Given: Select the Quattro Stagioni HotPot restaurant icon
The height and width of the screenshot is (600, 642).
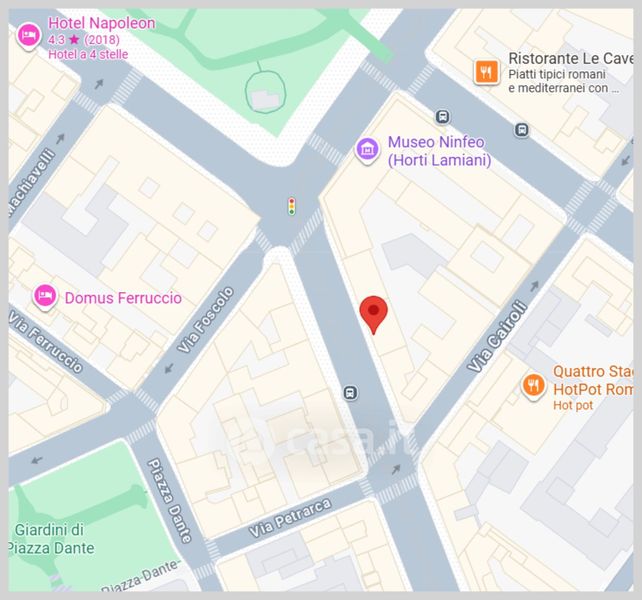Looking at the screenshot, I should 533,387.
